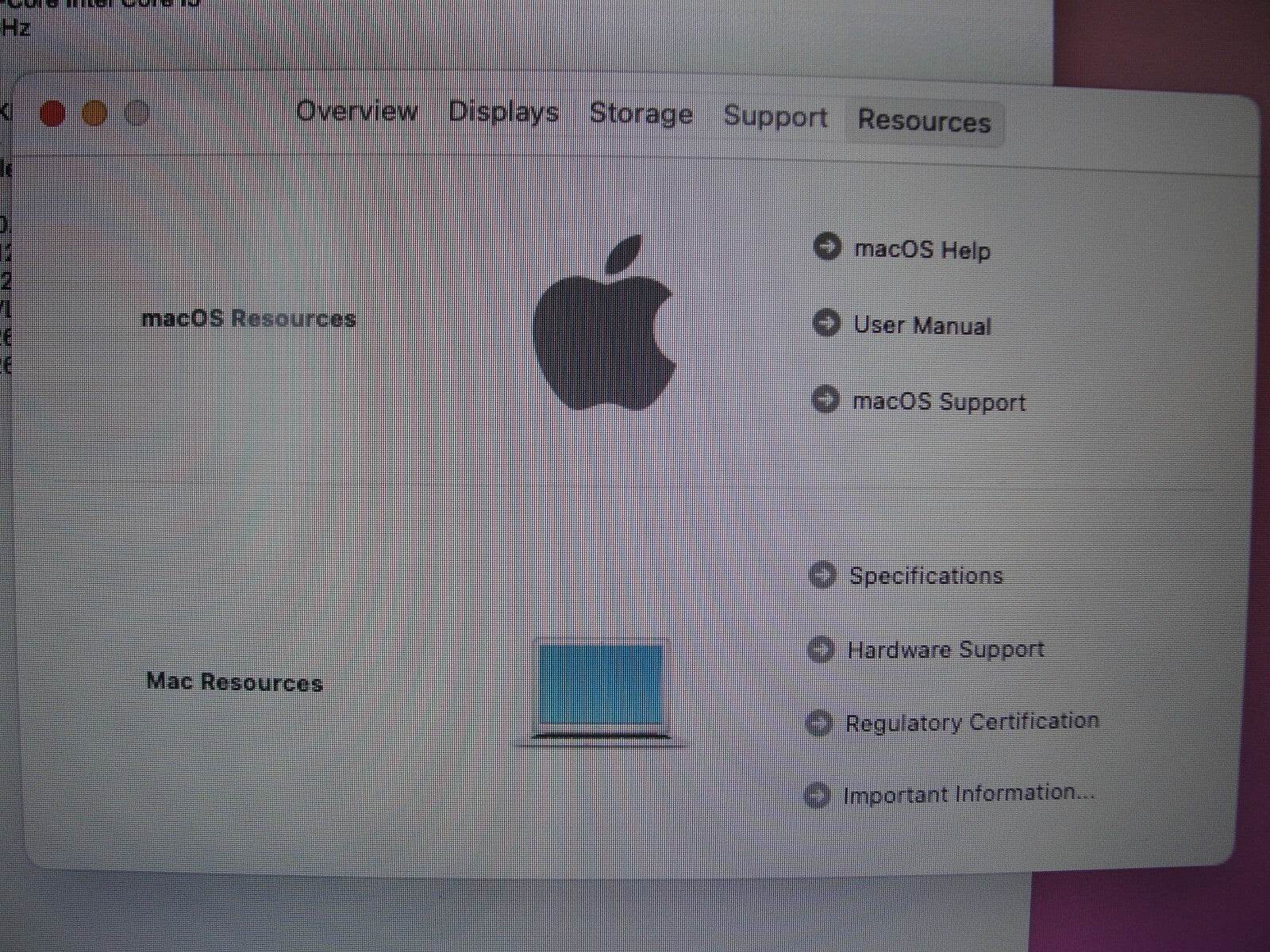Viewport: 1270px width, 952px height.
Task: Click the arrow icon beside macOS Support
Action: point(825,399)
